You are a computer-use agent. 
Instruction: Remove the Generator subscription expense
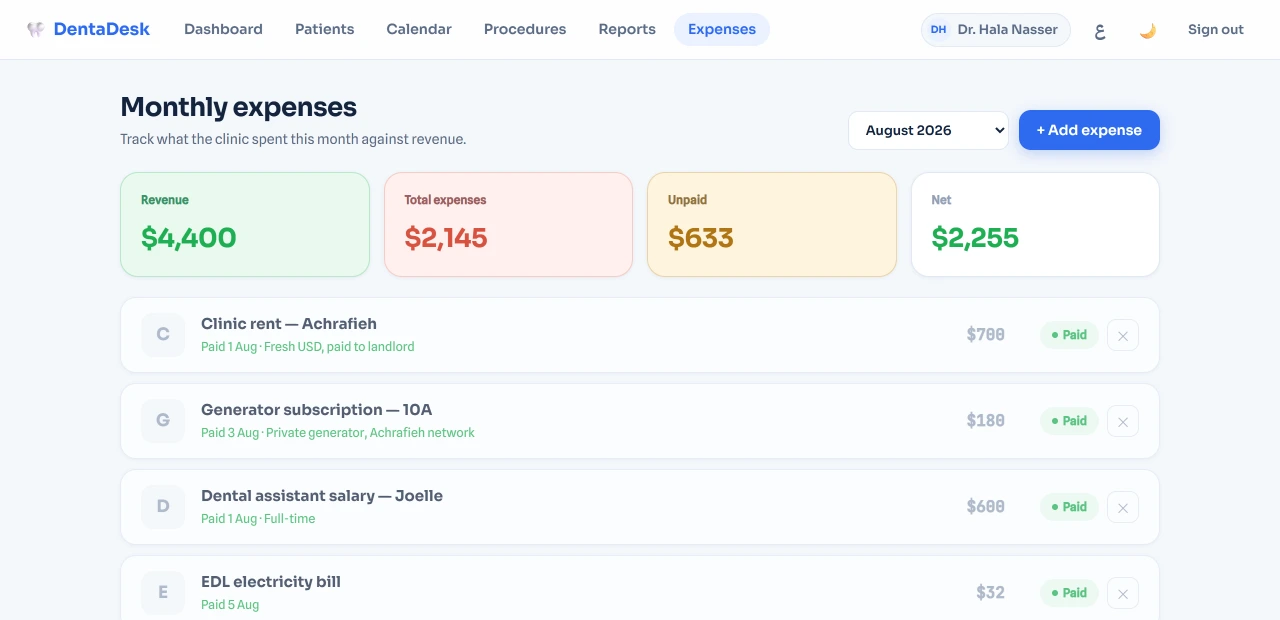pos(1123,421)
